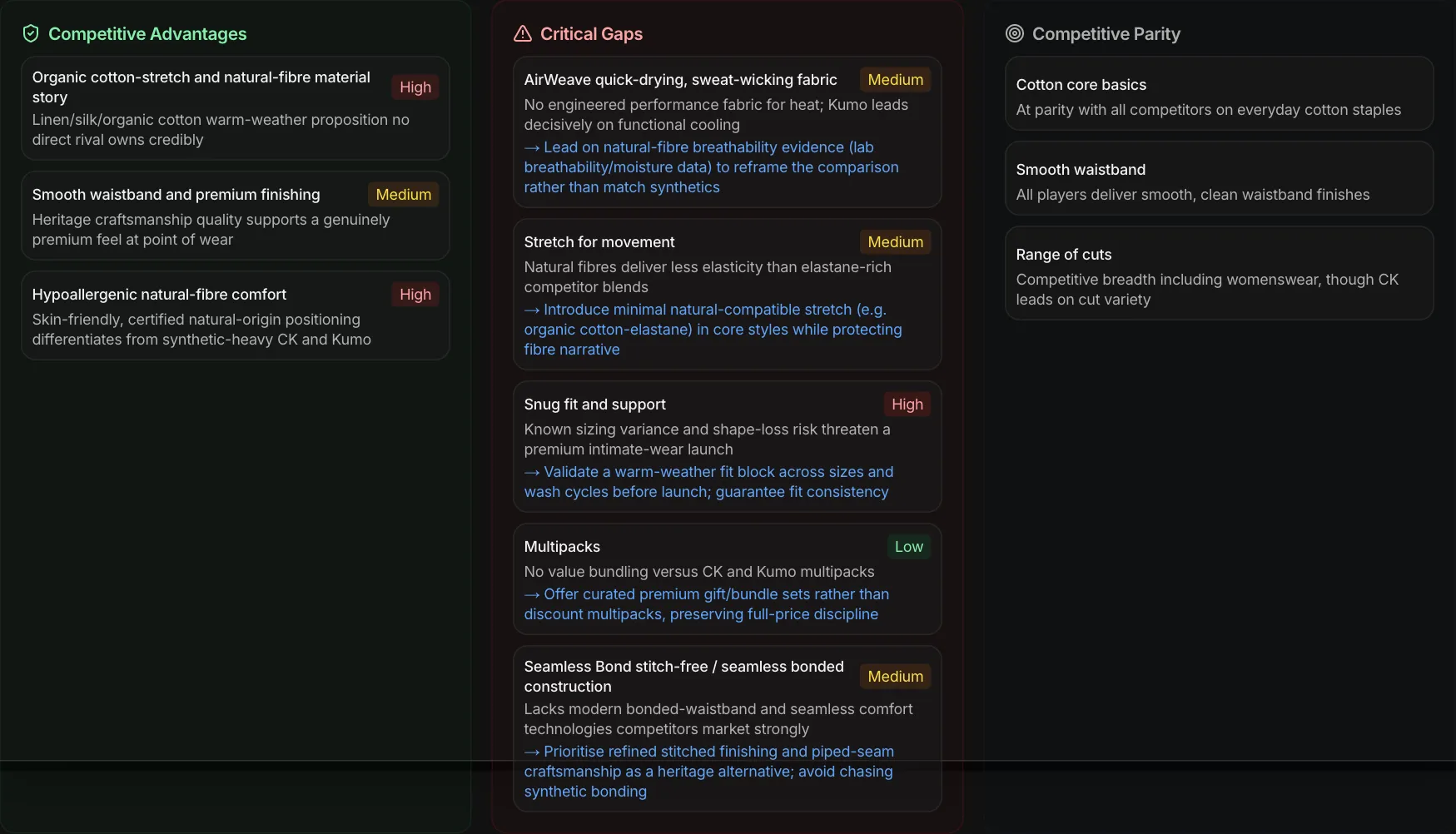Open the AirWeave quick-drying, sweat-wicking fabric title

click(x=681, y=80)
